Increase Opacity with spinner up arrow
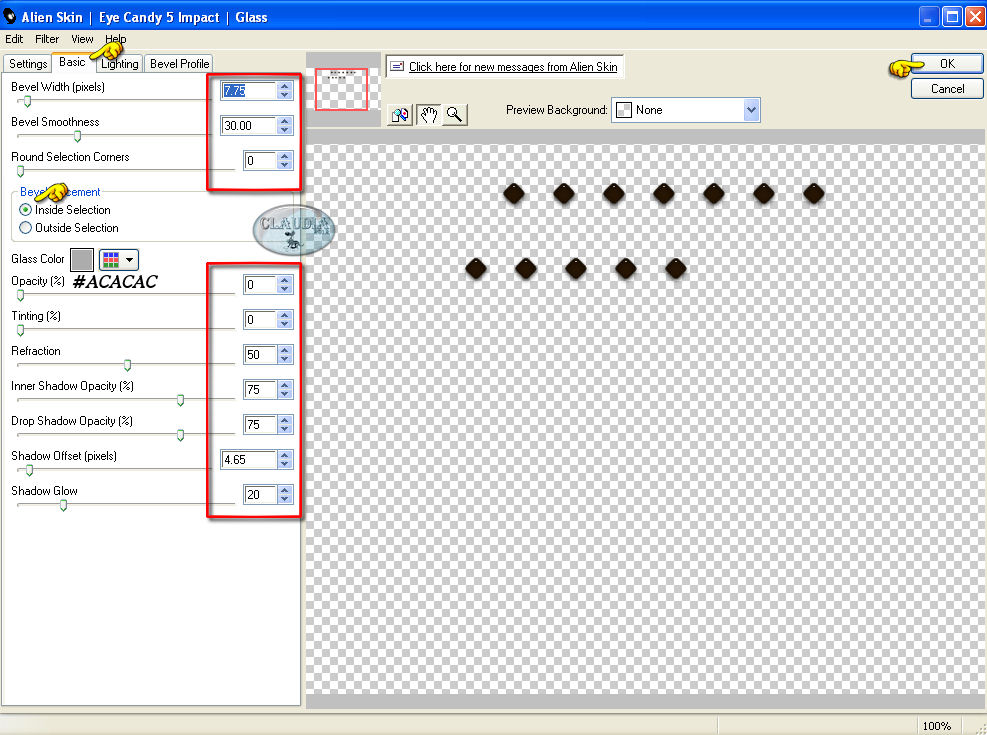987x735 pixels. click(285, 280)
